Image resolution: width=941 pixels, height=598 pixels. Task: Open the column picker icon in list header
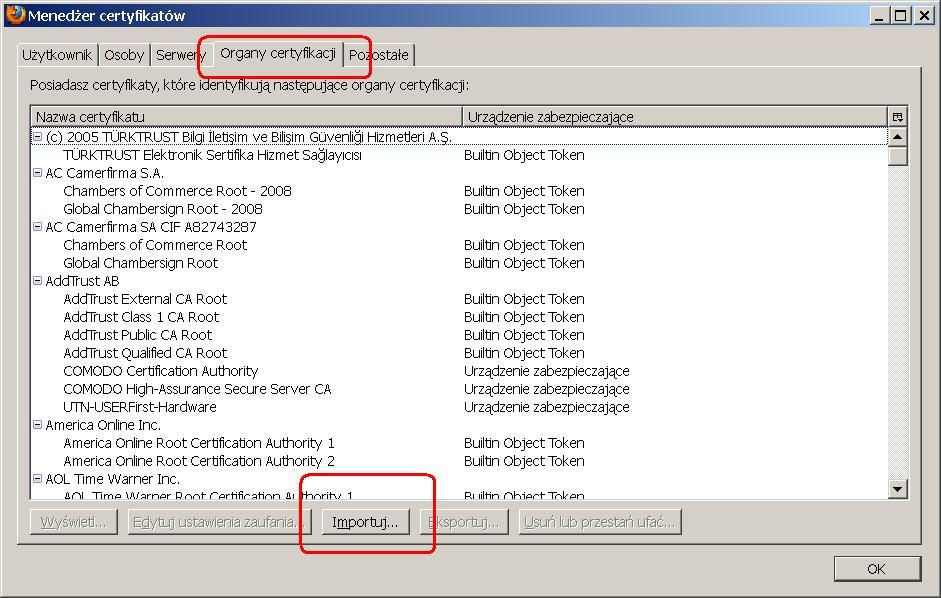click(897, 117)
